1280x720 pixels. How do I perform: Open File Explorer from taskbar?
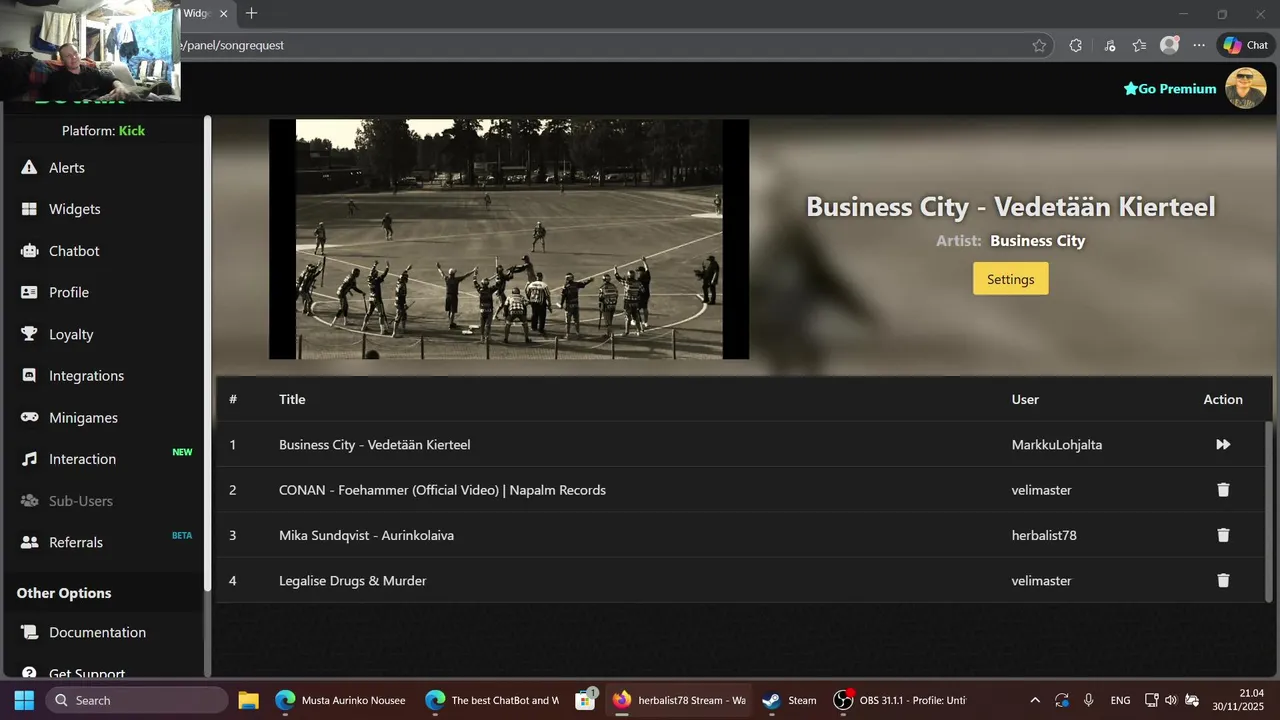coord(248,700)
